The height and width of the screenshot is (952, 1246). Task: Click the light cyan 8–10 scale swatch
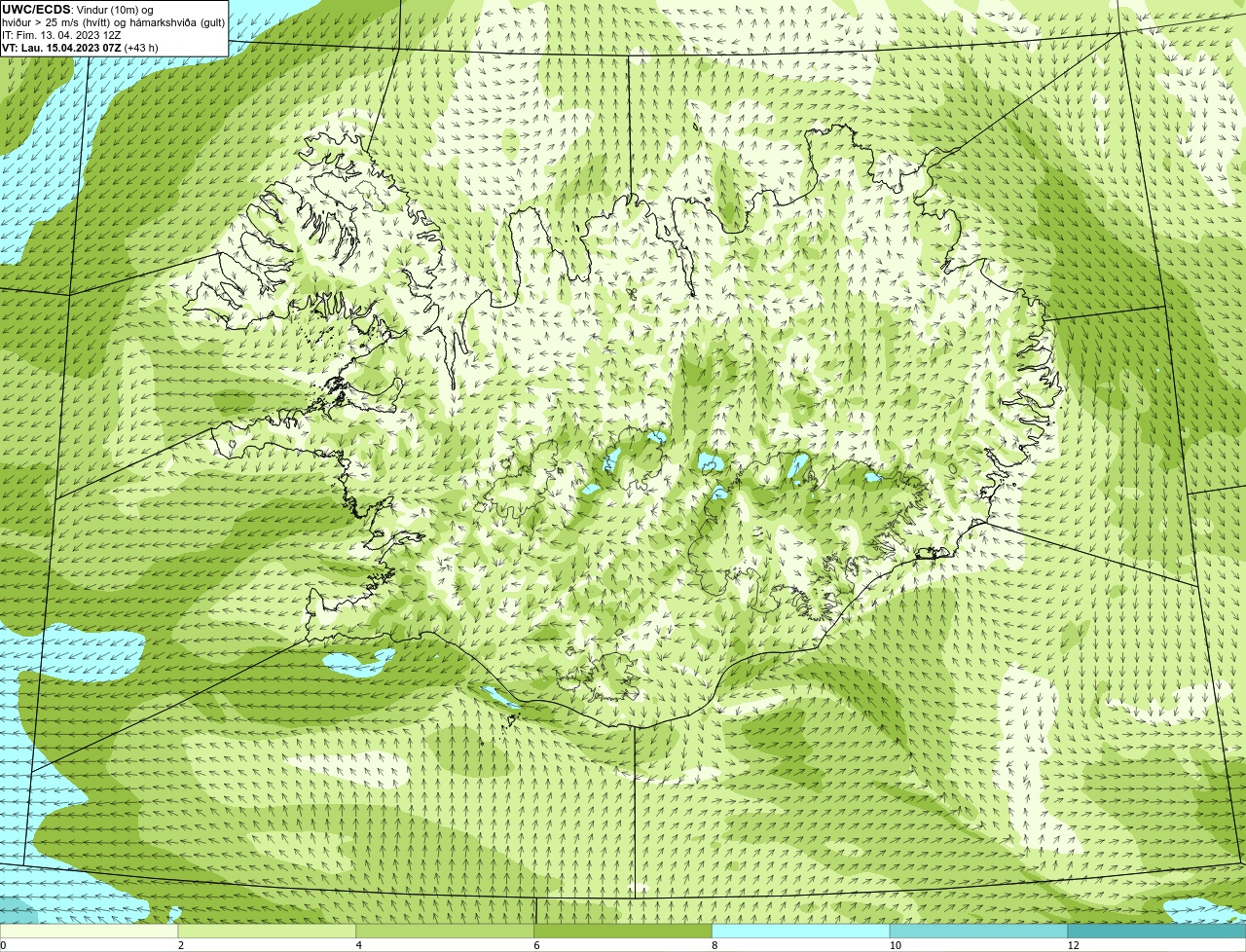pos(801,931)
